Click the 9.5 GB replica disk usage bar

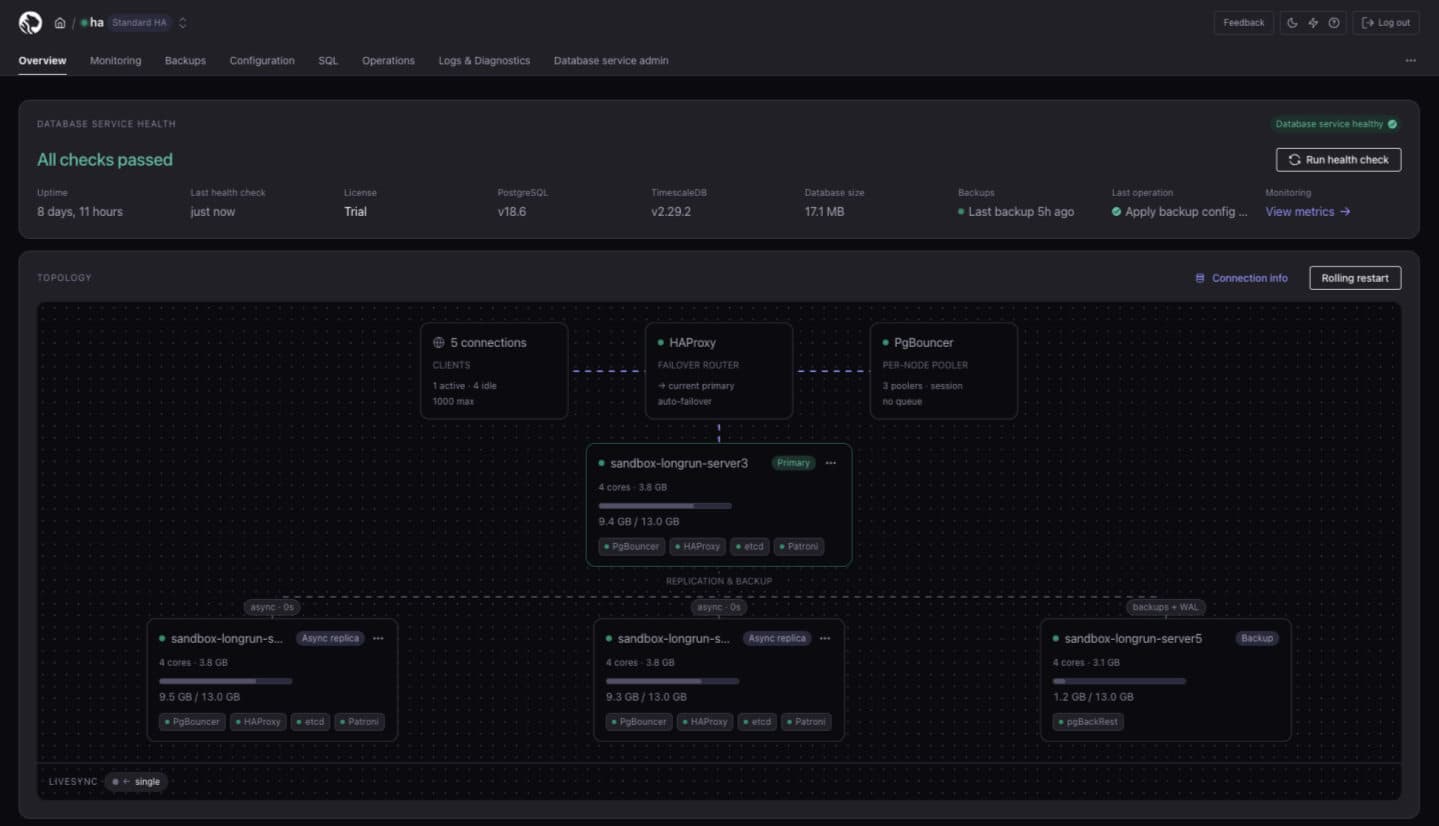[x=226, y=681]
